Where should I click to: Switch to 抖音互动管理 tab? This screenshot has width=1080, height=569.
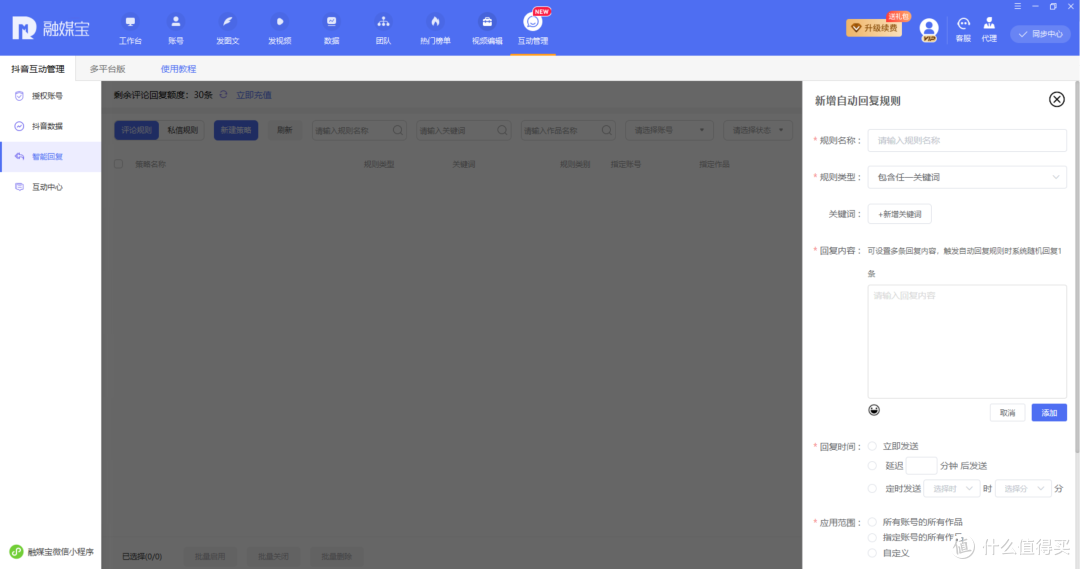pos(38,69)
